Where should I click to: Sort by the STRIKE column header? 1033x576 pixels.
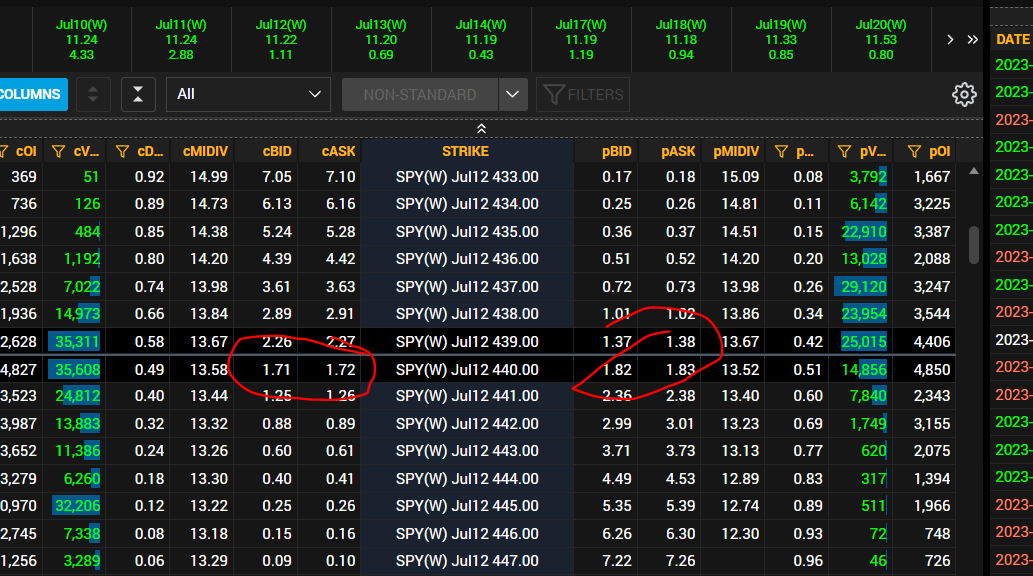pos(466,152)
